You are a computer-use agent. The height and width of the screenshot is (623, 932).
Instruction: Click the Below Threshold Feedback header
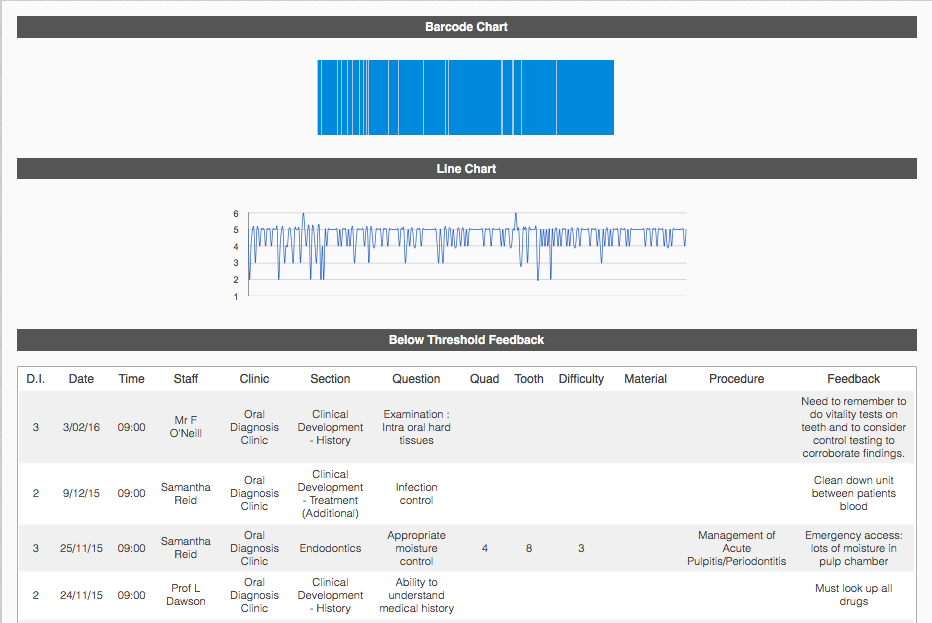pyautogui.click(x=467, y=340)
